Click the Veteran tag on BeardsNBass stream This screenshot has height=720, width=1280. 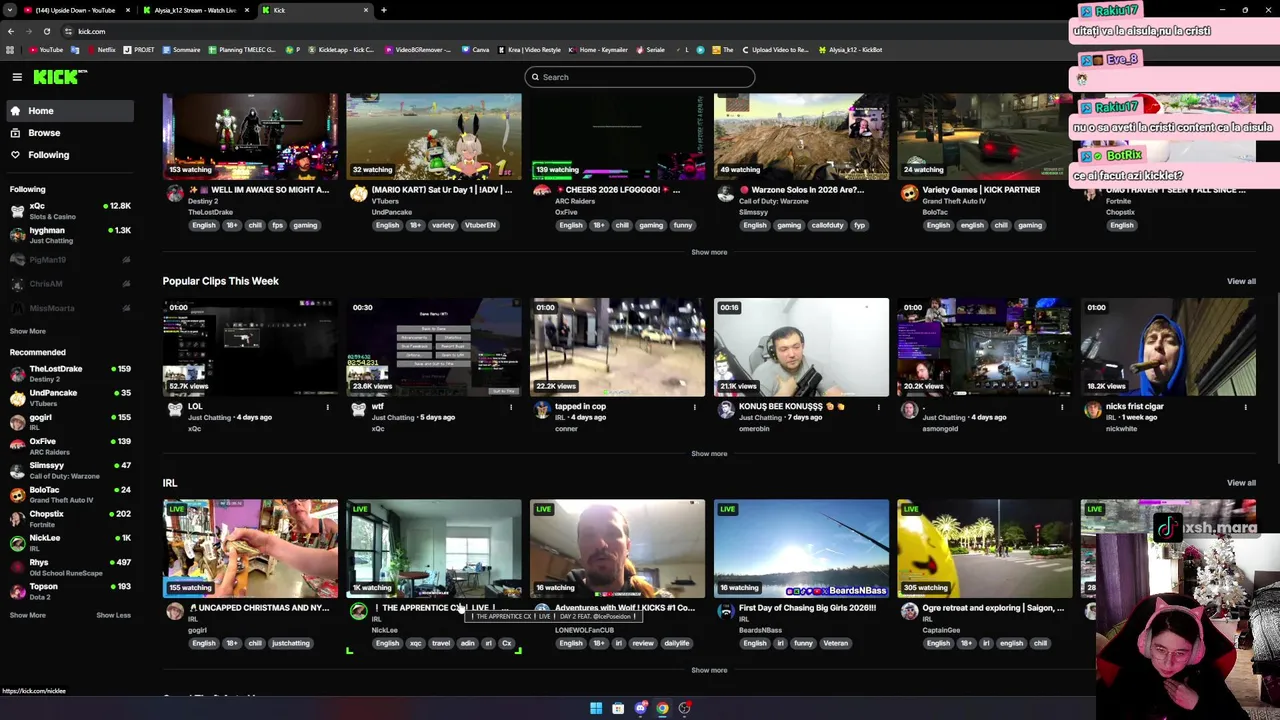(x=835, y=643)
